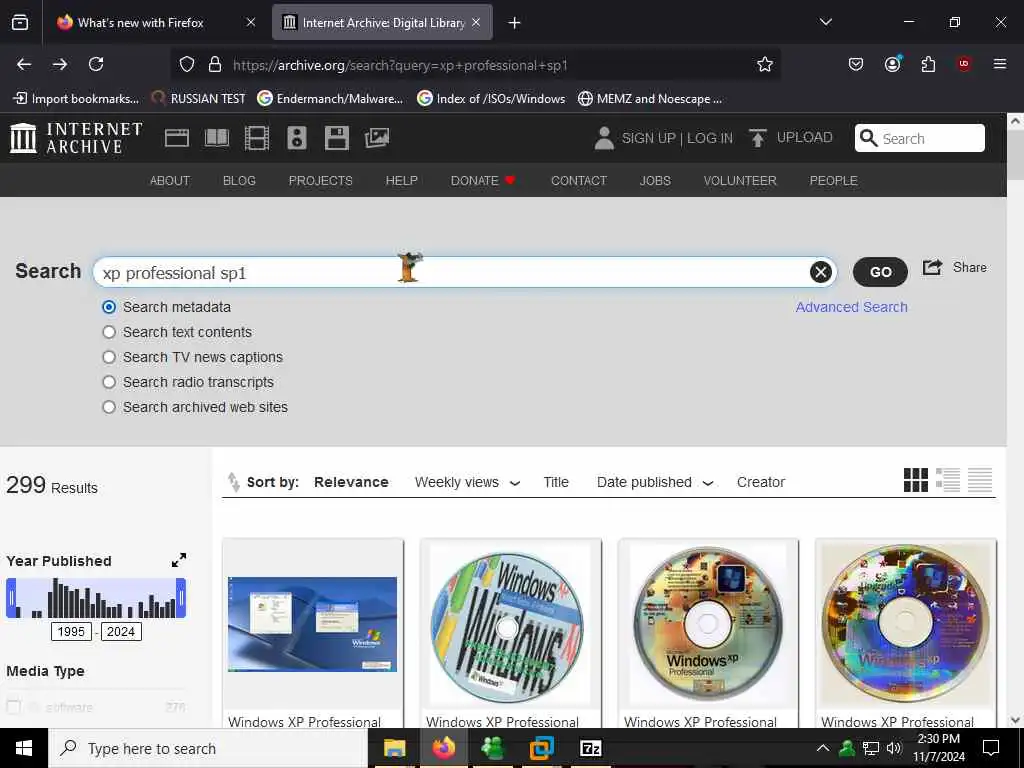The image size is (1024, 768).
Task: Open the PROJECTS menu item
Action: pos(321,180)
